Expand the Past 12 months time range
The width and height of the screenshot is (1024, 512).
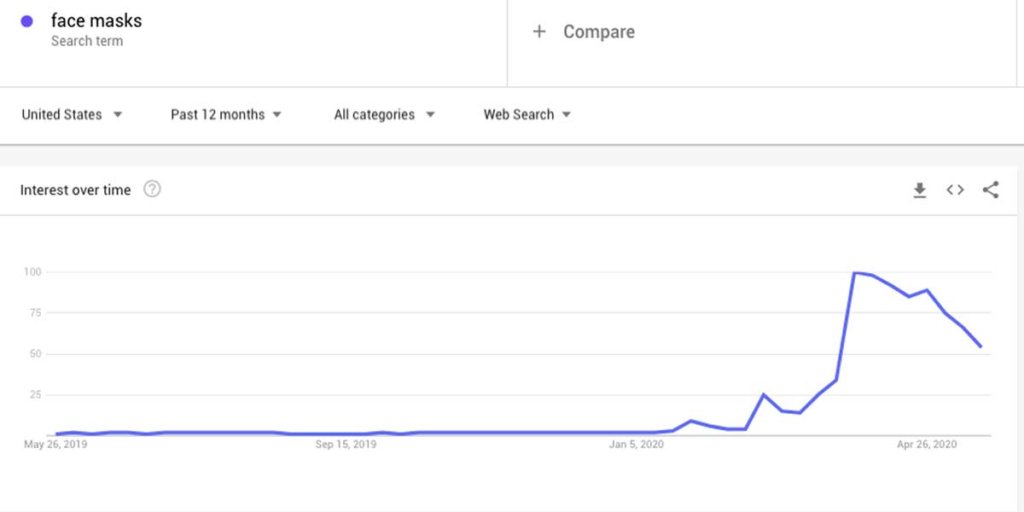[226, 115]
